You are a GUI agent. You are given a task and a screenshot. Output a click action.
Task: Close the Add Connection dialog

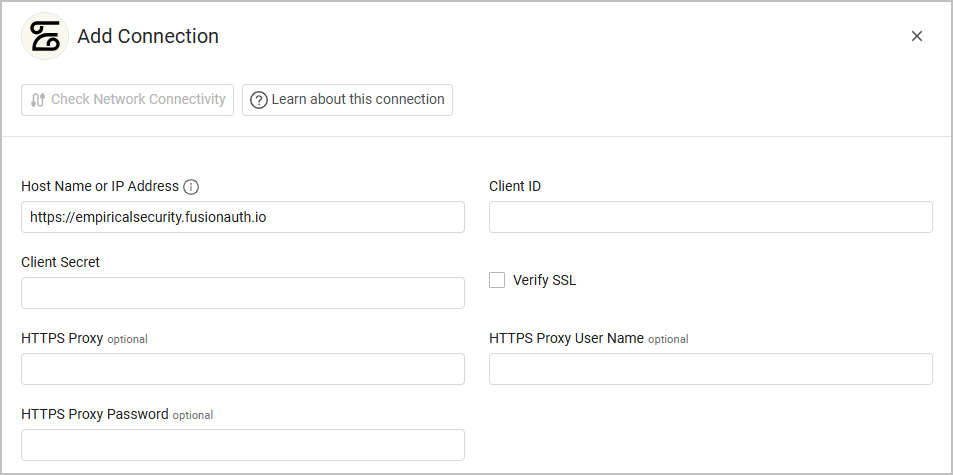[916, 36]
